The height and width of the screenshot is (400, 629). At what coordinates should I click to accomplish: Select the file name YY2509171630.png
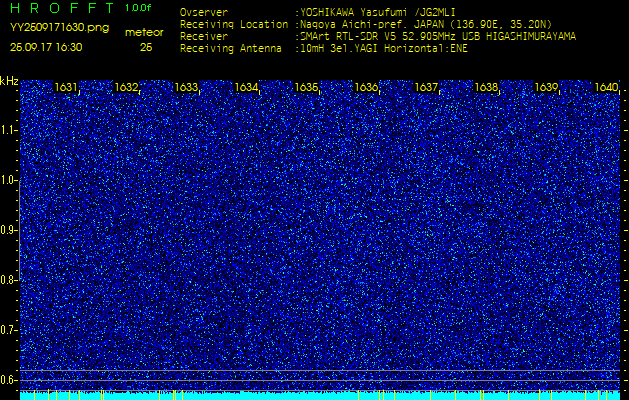click(x=59, y=28)
